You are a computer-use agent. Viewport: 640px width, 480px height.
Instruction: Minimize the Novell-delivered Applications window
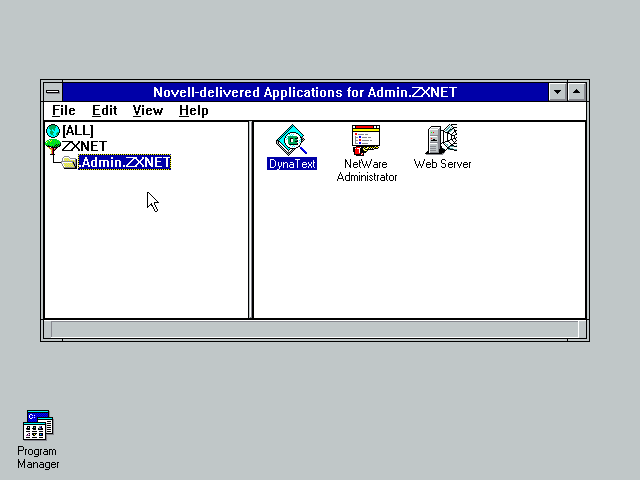click(x=559, y=92)
